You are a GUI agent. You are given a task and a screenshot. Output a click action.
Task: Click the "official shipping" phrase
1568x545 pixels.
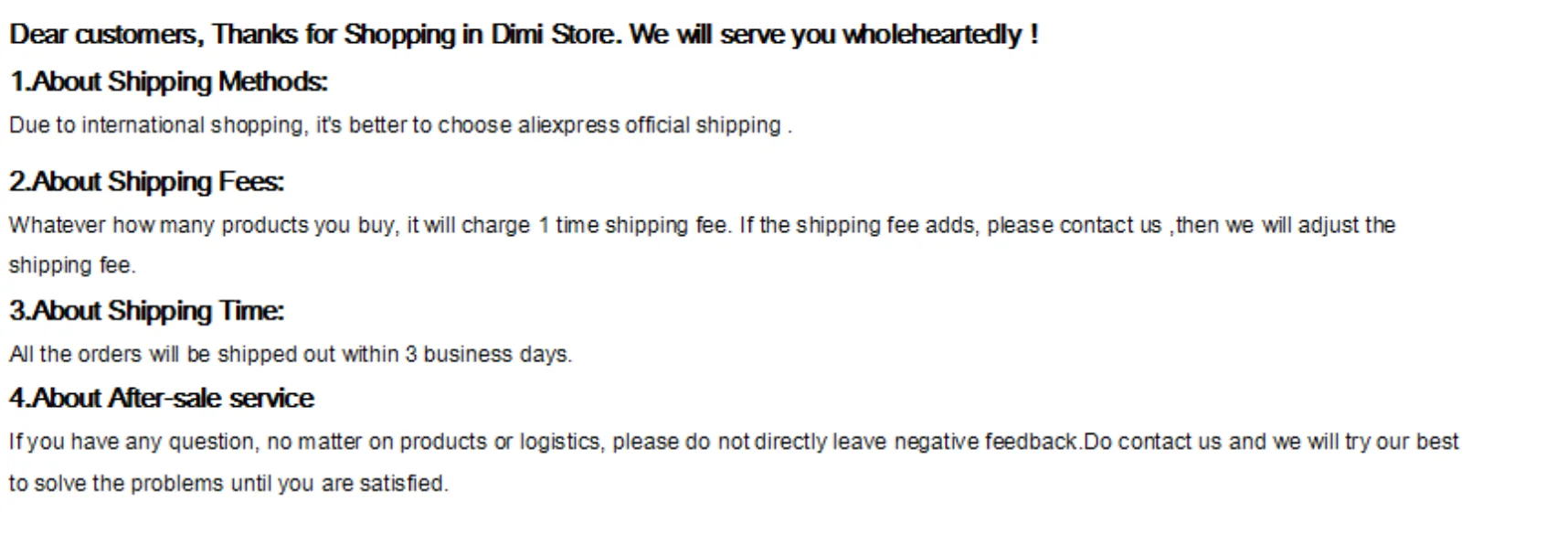(x=703, y=125)
